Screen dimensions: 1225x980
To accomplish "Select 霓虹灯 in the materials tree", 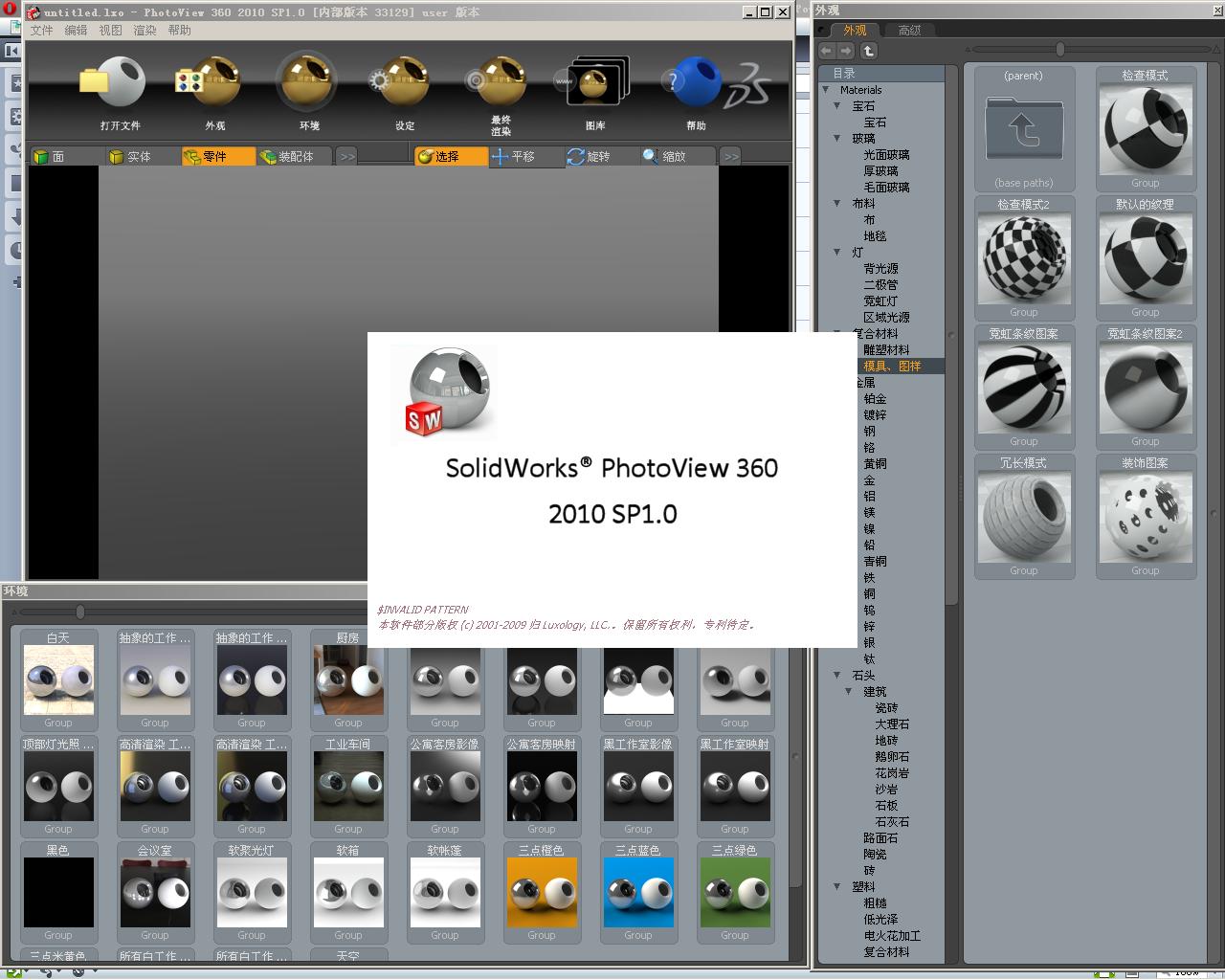I will (880, 301).
